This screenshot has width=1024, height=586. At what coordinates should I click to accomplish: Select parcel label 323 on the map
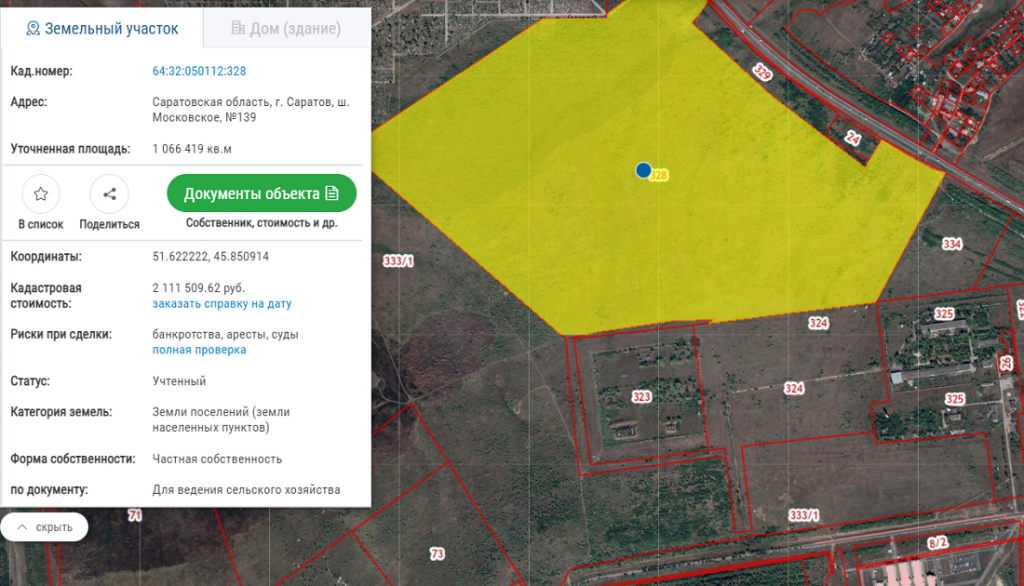pos(641,397)
